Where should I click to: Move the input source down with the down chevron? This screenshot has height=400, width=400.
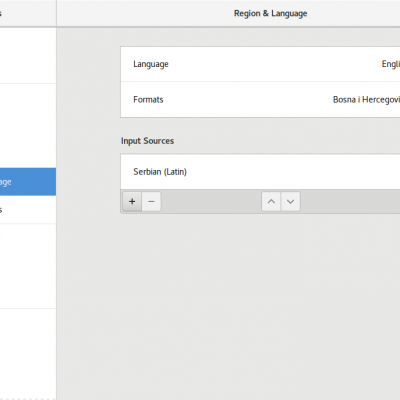point(291,201)
